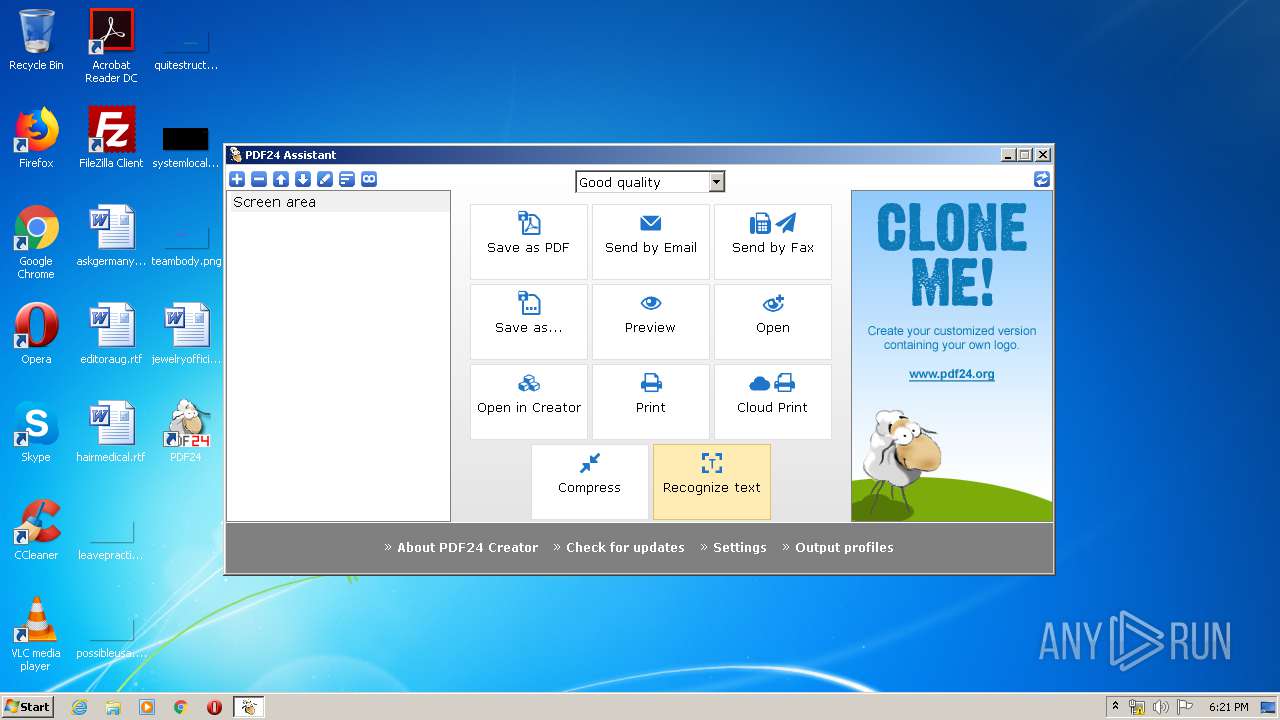Select the PDF24 desktop shortcut
This screenshot has height=720, width=1280.
pyautogui.click(x=186, y=432)
